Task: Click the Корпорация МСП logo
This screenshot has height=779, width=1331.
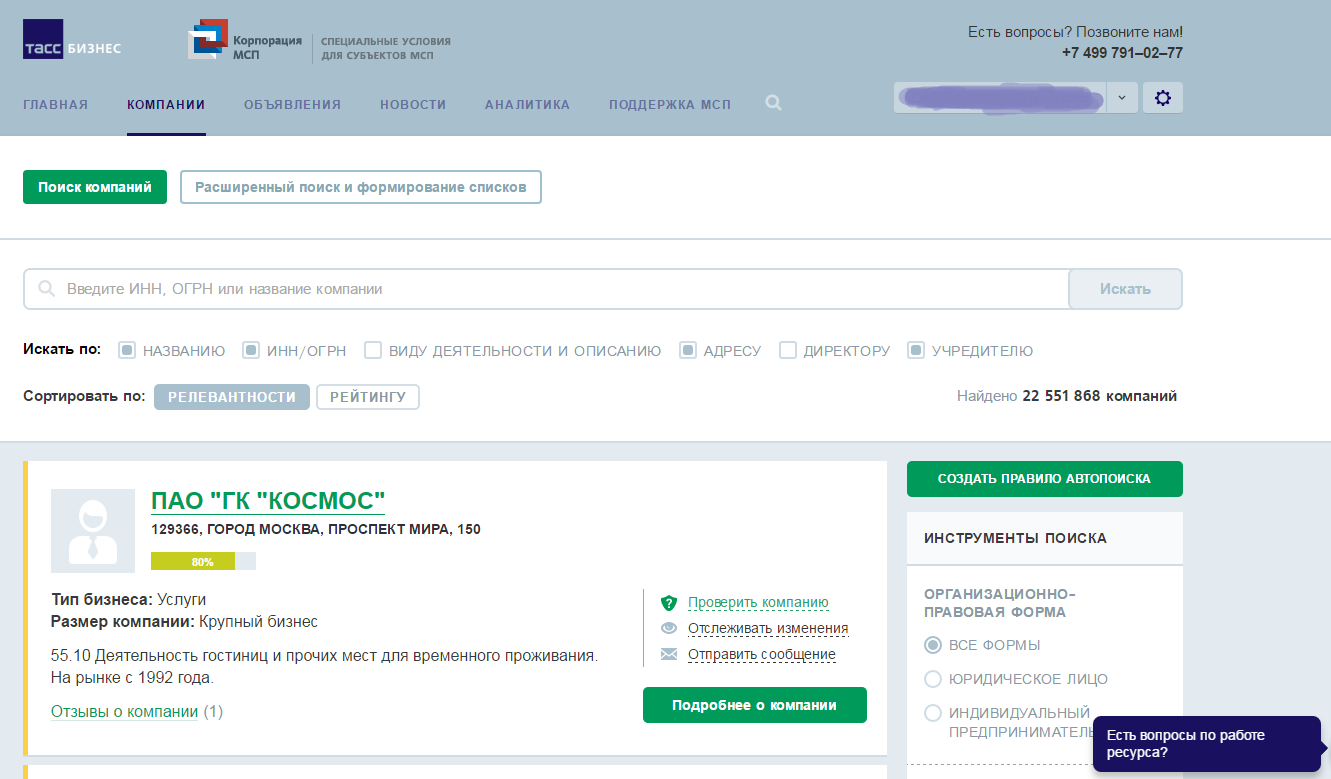Action: [245, 41]
